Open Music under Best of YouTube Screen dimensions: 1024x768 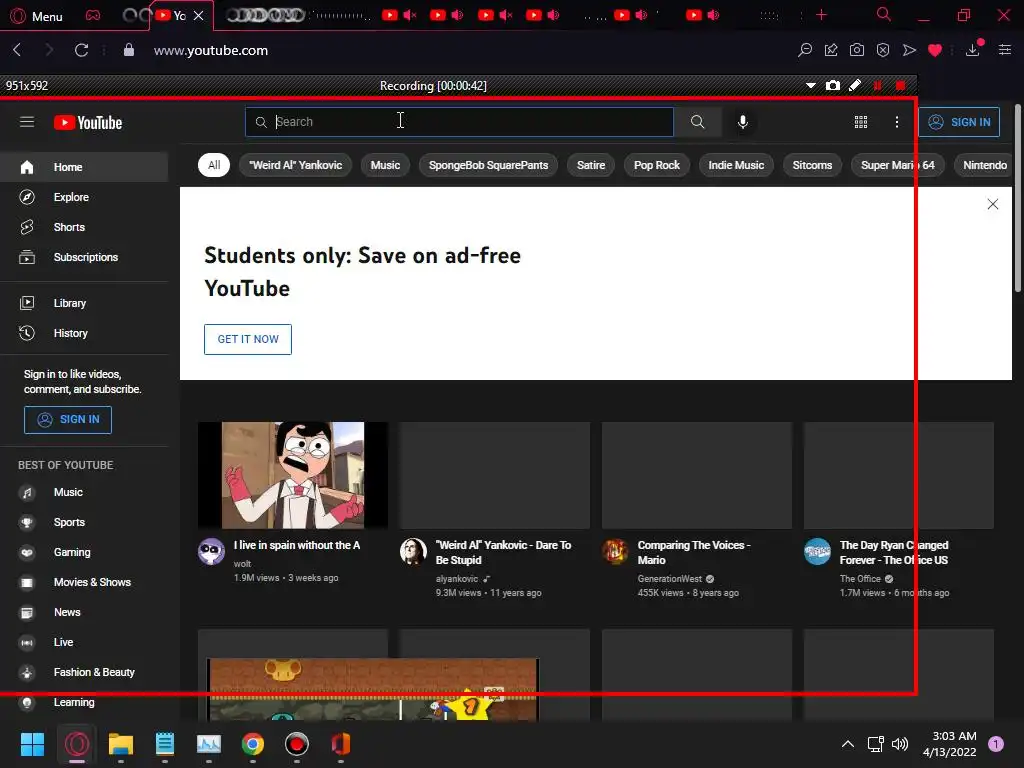pyautogui.click(x=84, y=492)
